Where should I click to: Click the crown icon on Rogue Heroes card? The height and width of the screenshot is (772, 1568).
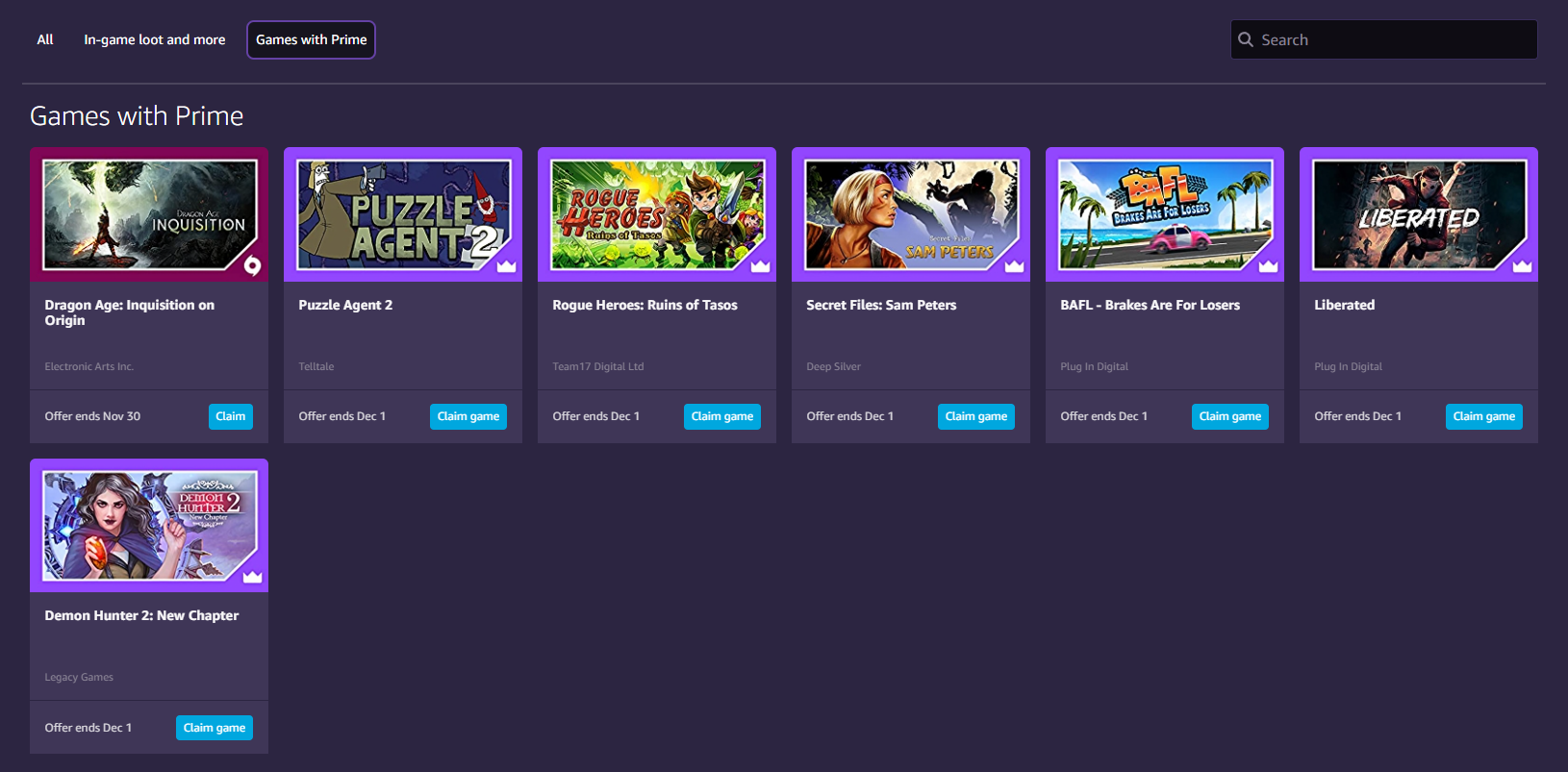pyautogui.click(x=760, y=266)
